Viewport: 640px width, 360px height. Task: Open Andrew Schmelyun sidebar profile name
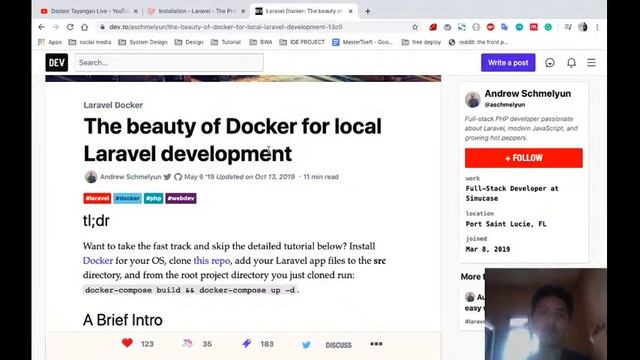point(527,93)
